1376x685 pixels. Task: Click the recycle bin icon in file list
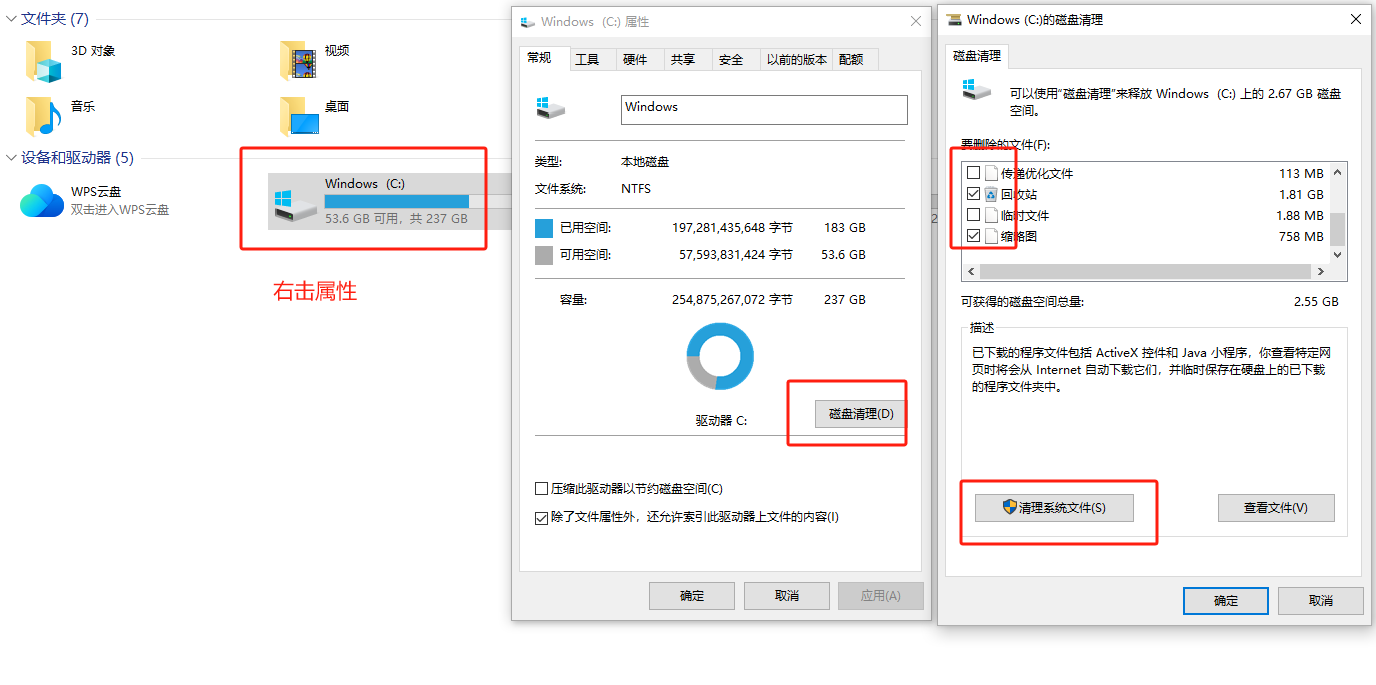point(991,194)
